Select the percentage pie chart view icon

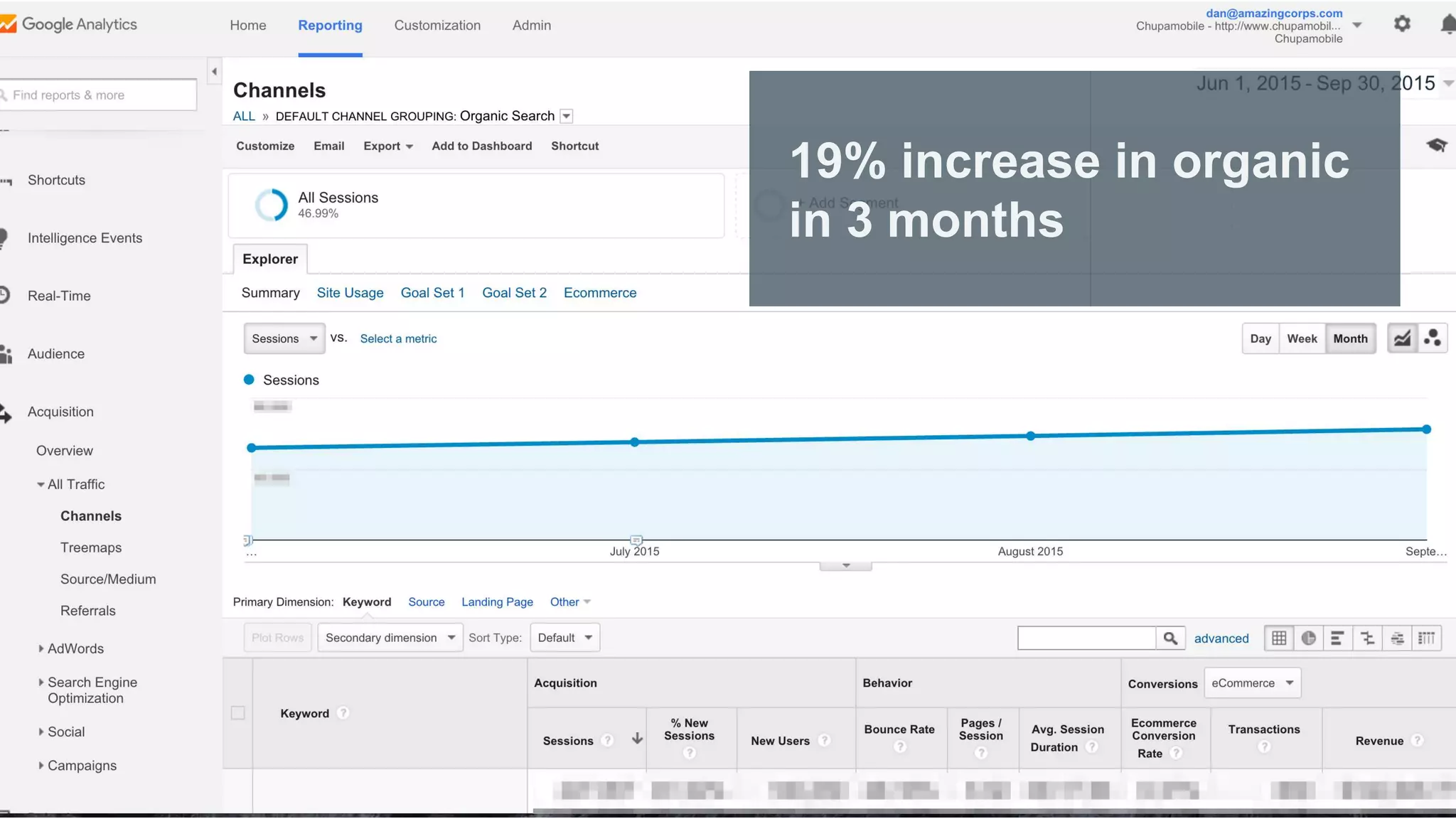click(x=1308, y=638)
